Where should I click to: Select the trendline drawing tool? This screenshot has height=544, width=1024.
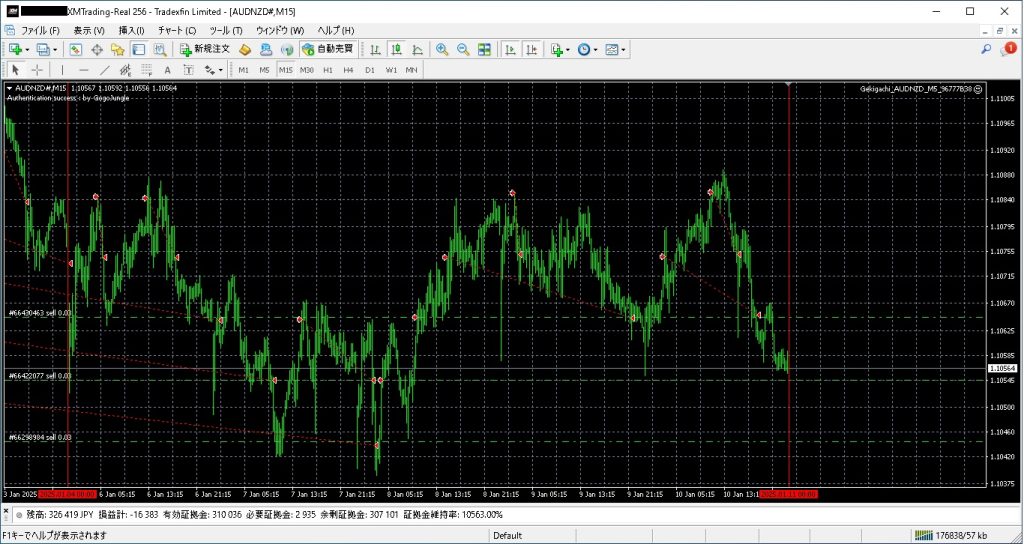tap(105, 70)
